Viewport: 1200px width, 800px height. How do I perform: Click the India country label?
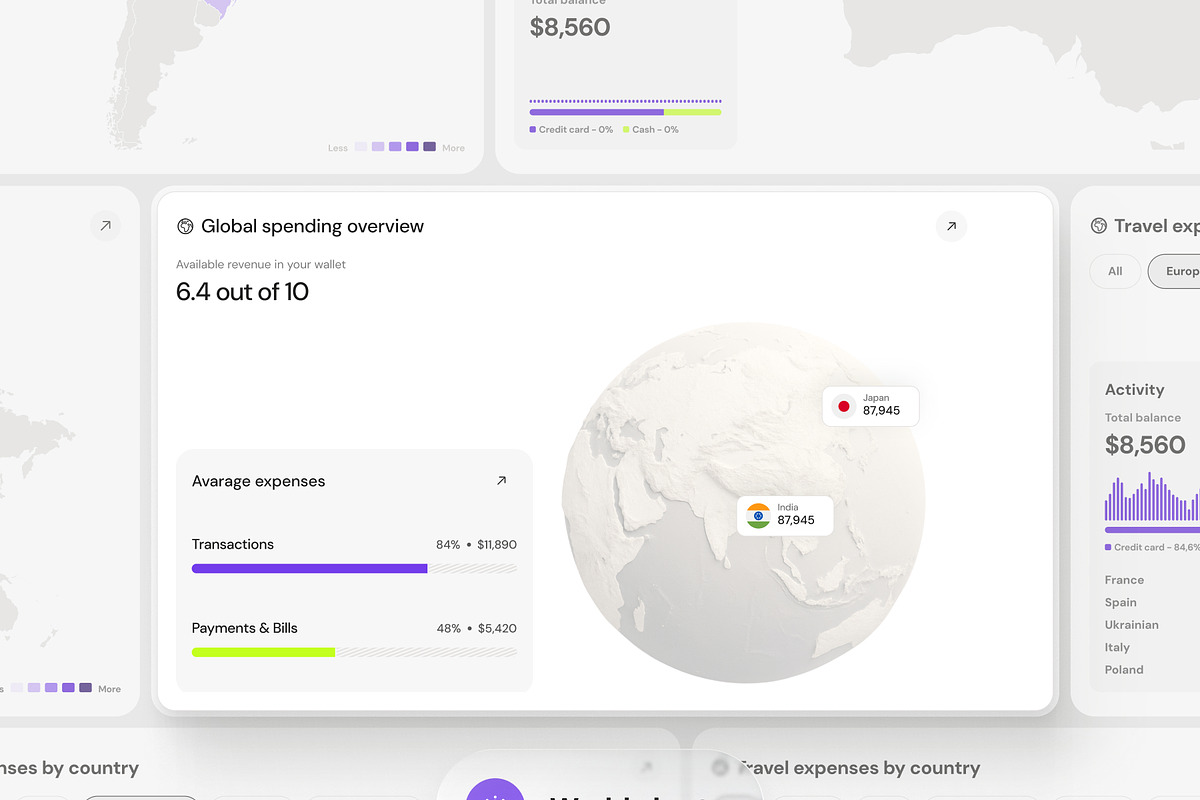pos(788,508)
